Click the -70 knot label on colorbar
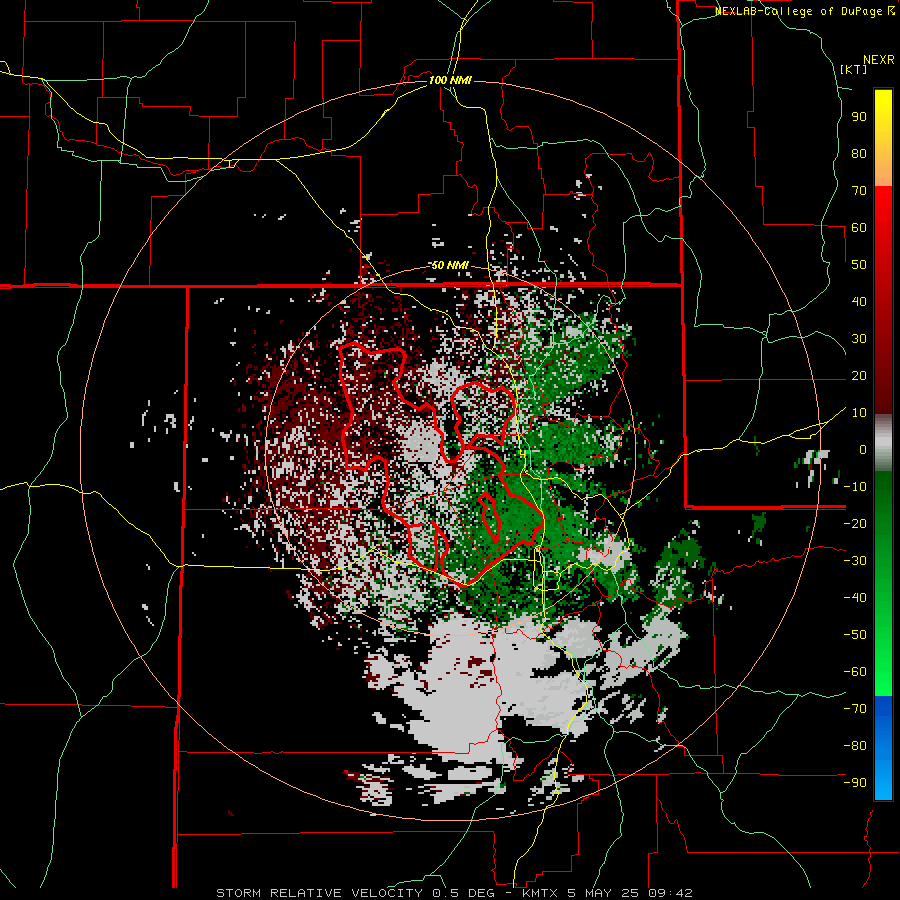This screenshot has width=900, height=900. point(855,709)
